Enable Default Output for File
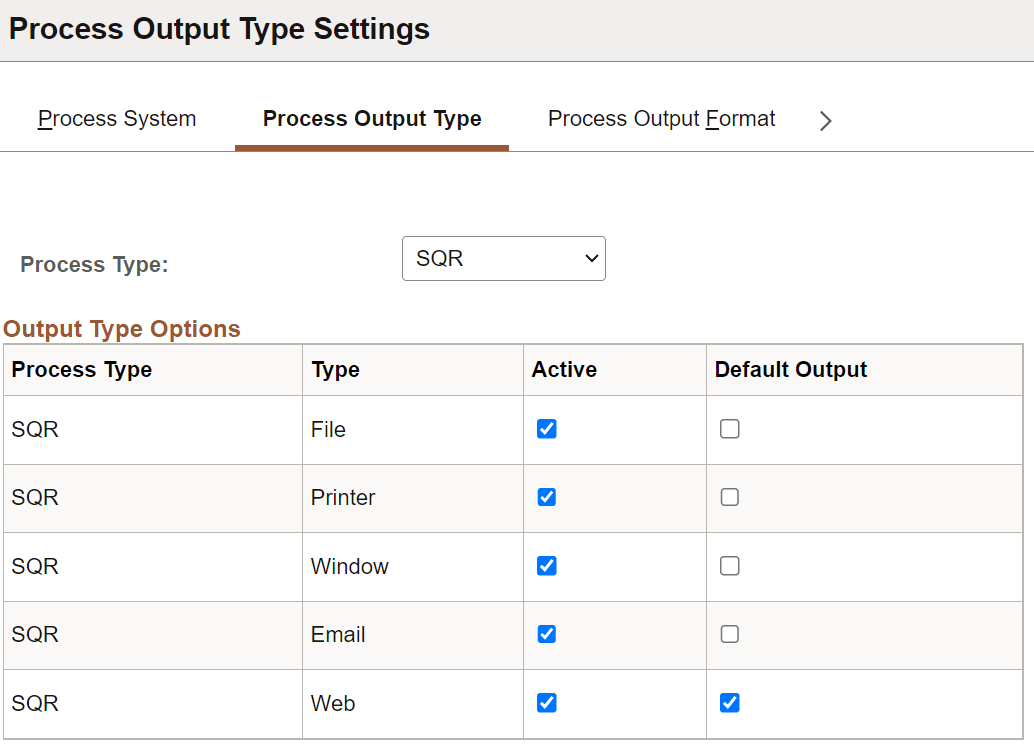This screenshot has width=1034, height=749. 729,428
